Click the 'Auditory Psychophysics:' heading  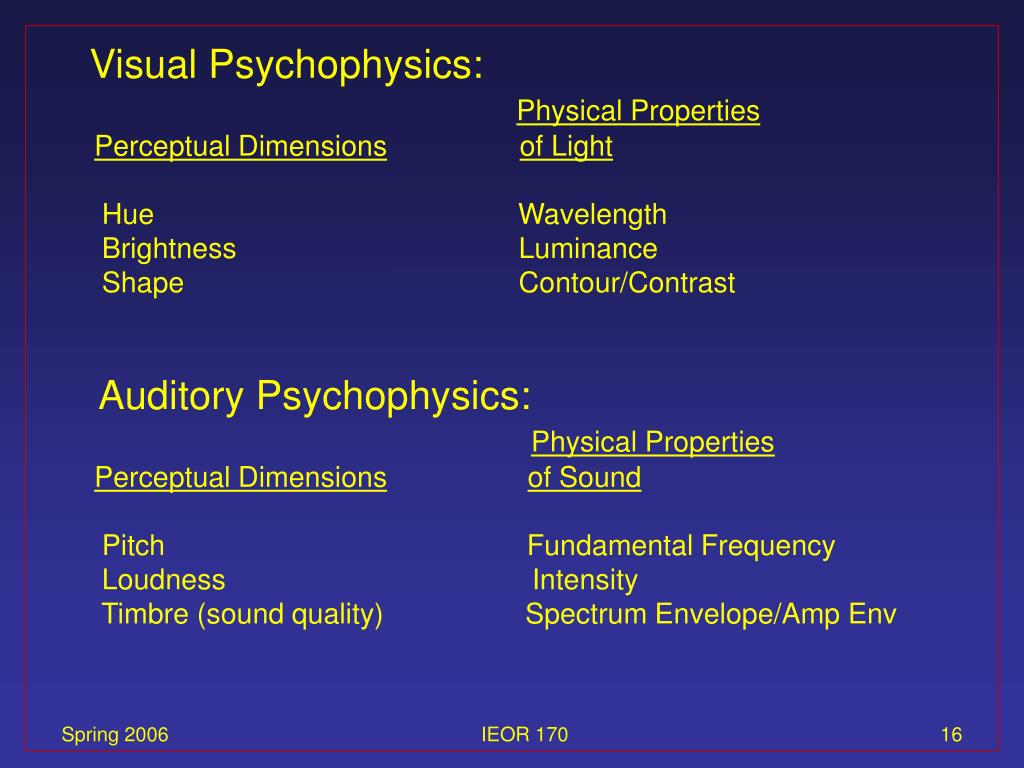tap(315, 396)
